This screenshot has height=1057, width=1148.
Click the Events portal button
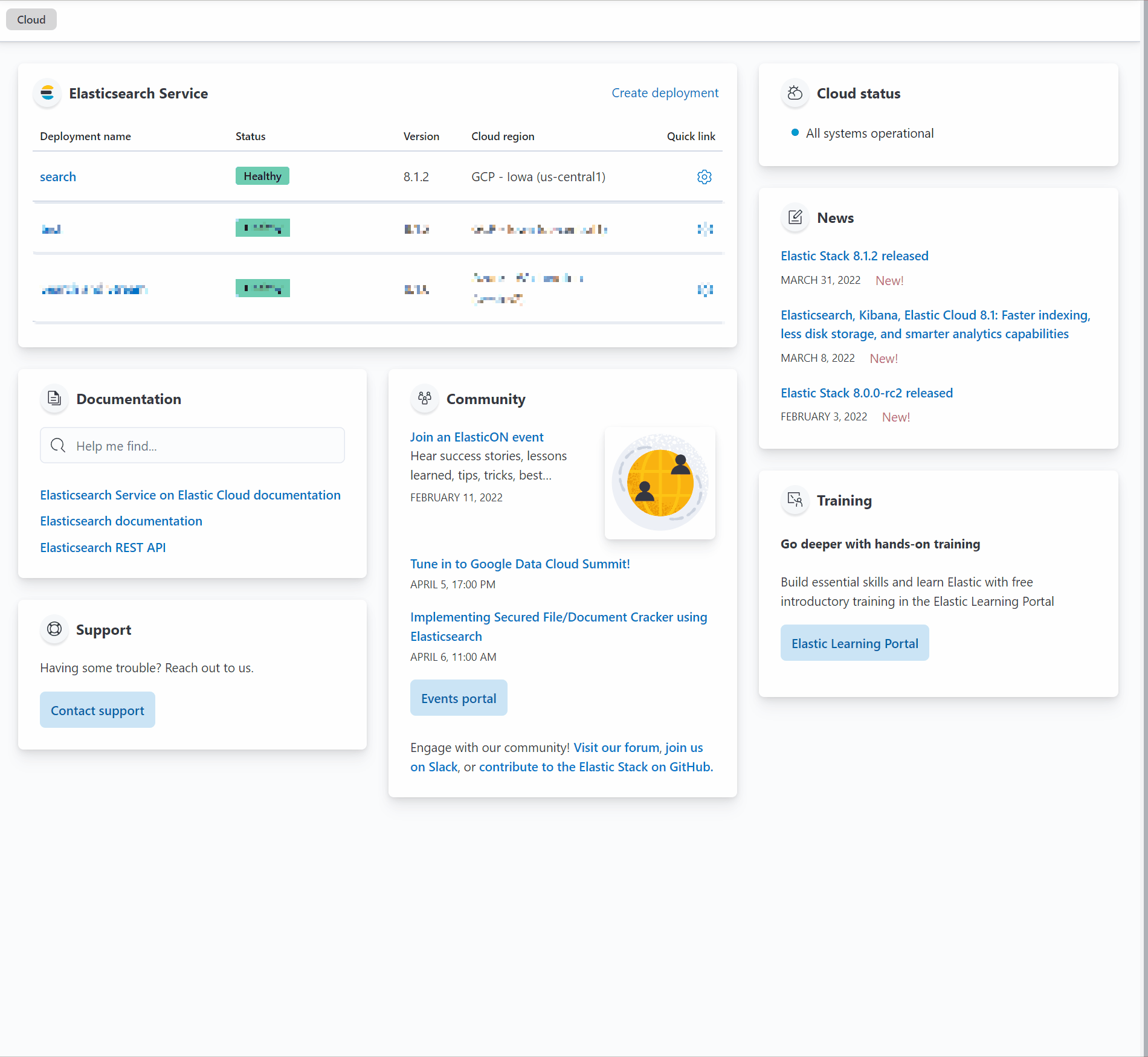tap(459, 698)
